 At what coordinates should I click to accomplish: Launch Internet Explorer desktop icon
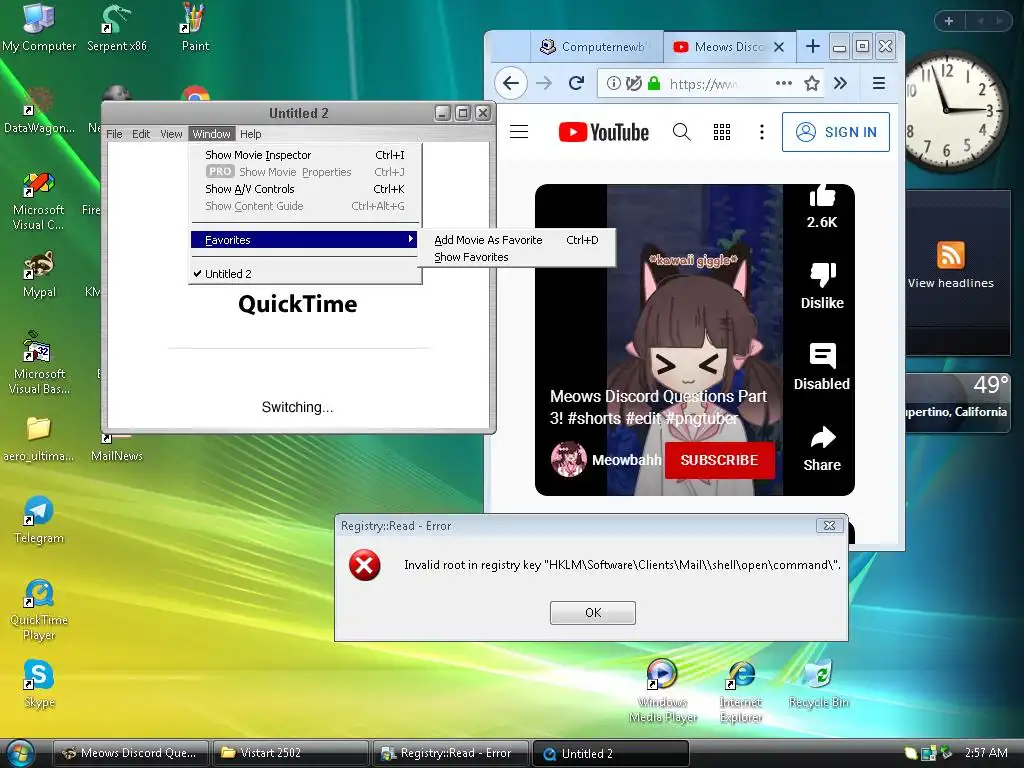741,691
